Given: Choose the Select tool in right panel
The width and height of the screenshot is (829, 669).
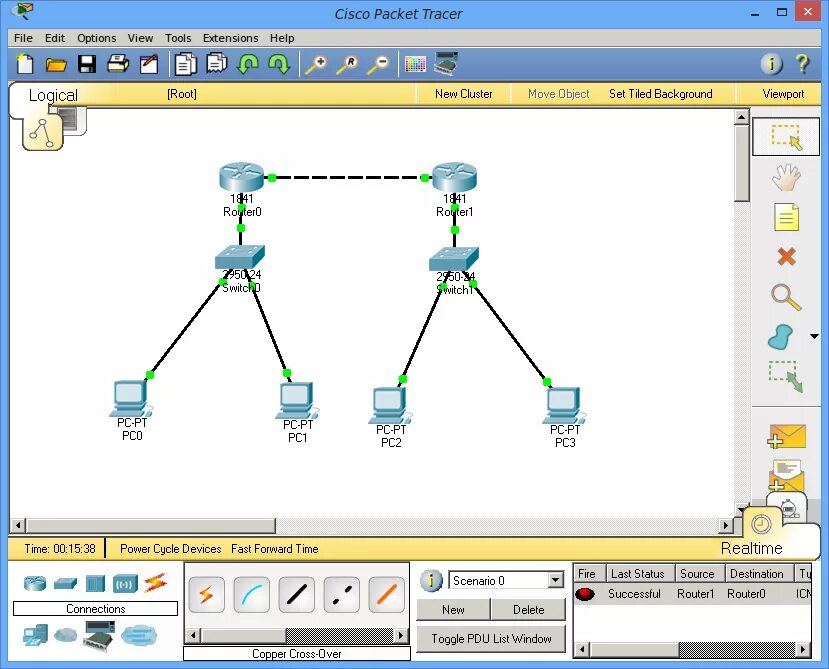Looking at the screenshot, I should pos(786,137).
